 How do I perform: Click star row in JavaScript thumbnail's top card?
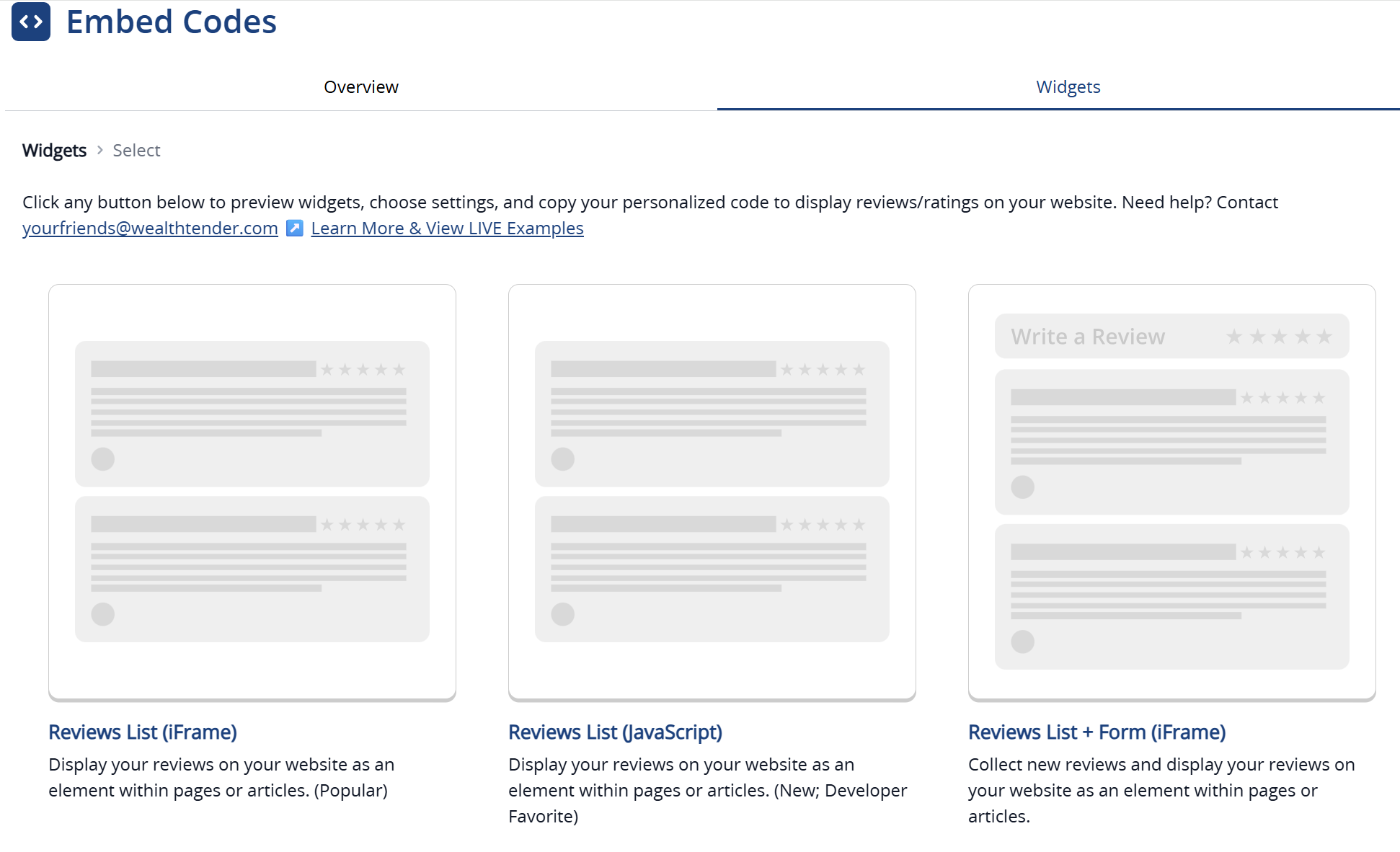[823, 370]
